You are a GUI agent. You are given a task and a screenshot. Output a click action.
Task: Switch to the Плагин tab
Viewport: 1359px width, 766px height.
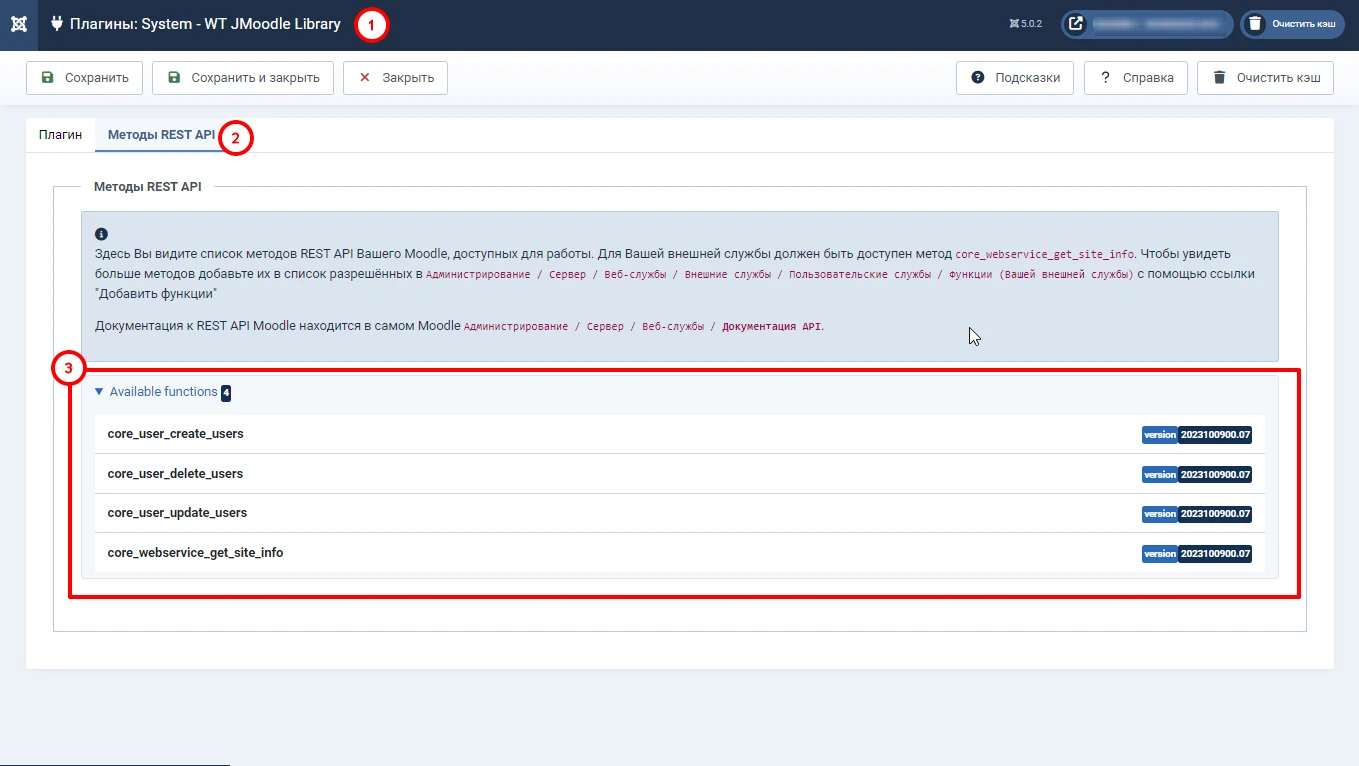(x=60, y=135)
